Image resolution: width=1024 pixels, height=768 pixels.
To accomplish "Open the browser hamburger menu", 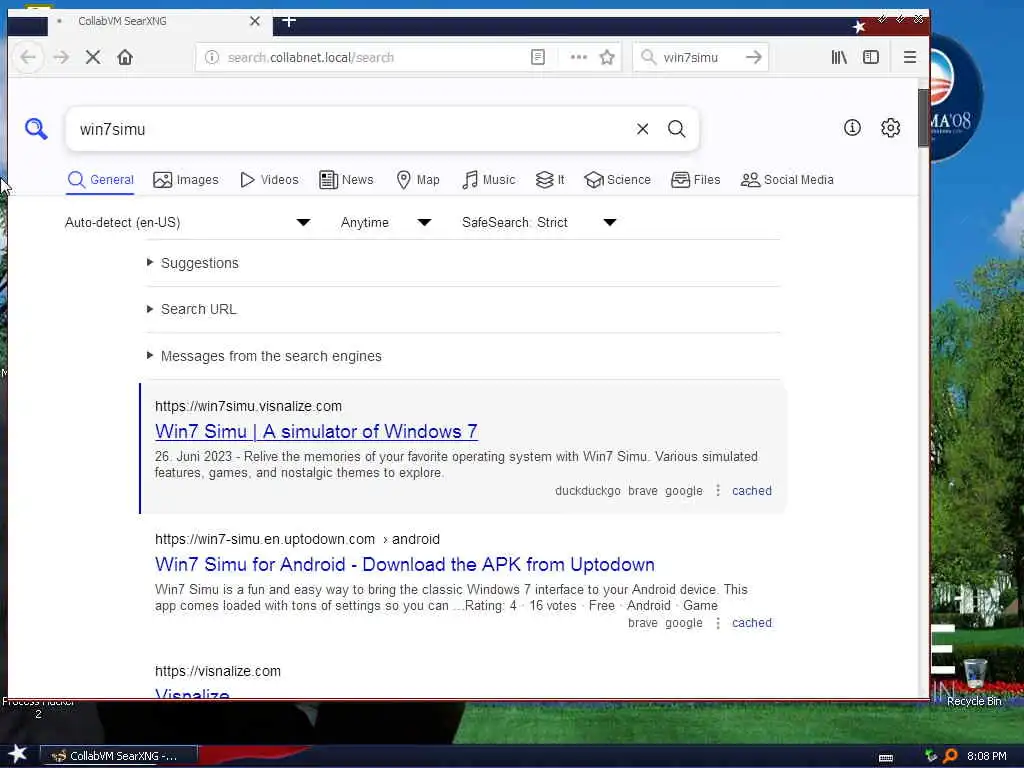I will [x=910, y=57].
